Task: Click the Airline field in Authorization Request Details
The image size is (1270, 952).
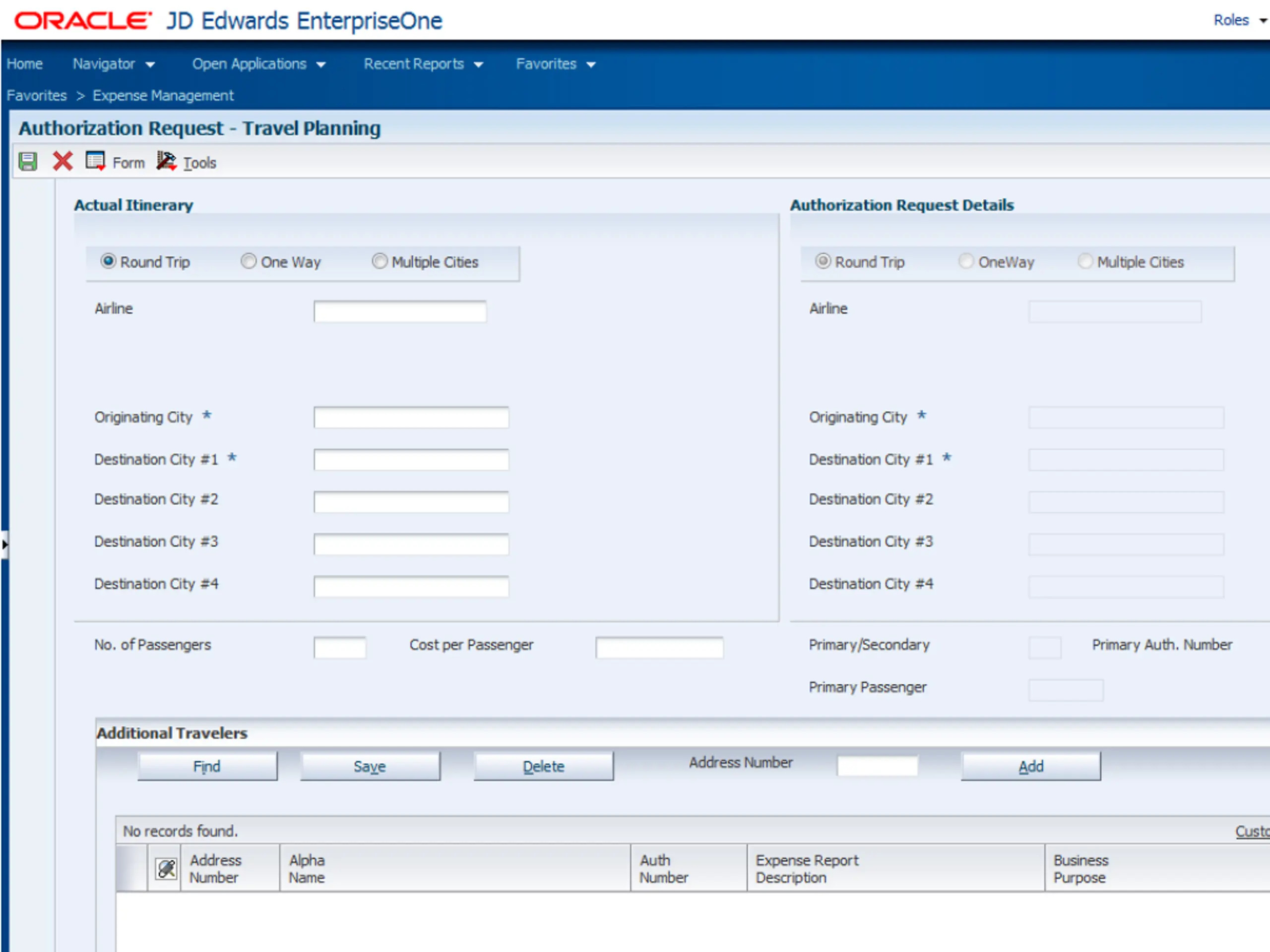Action: tap(1115, 311)
